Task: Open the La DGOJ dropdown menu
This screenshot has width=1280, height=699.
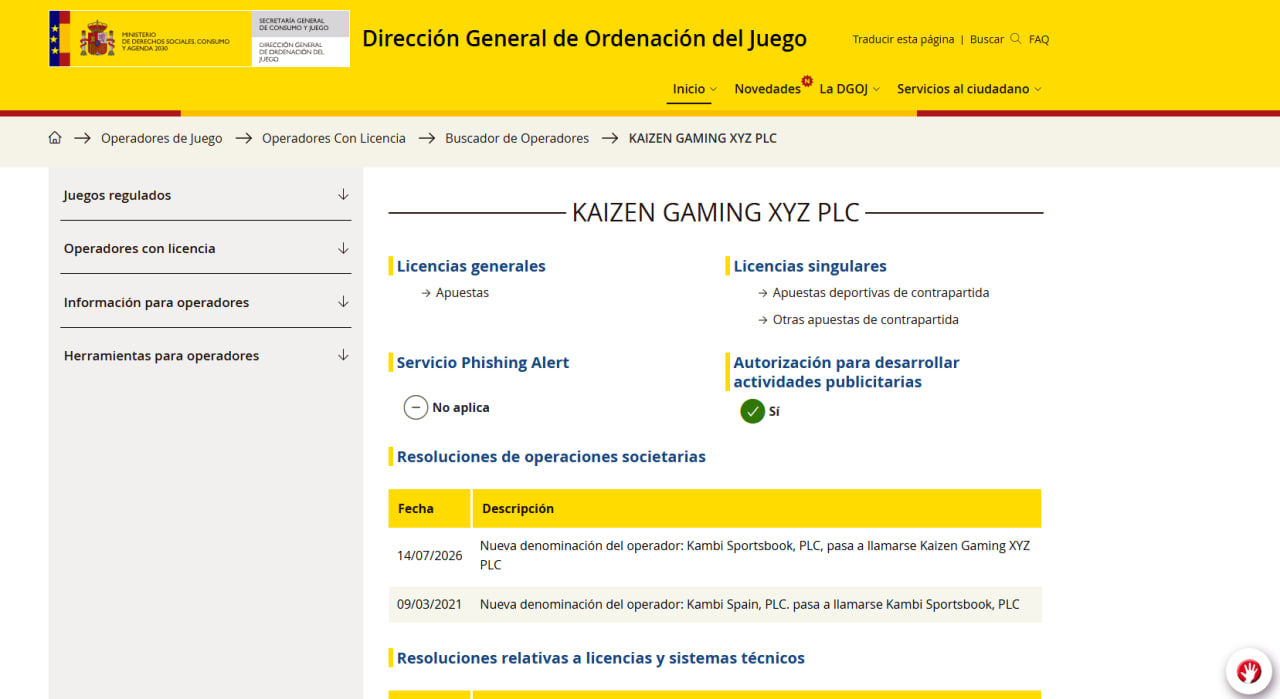Action: pos(850,89)
